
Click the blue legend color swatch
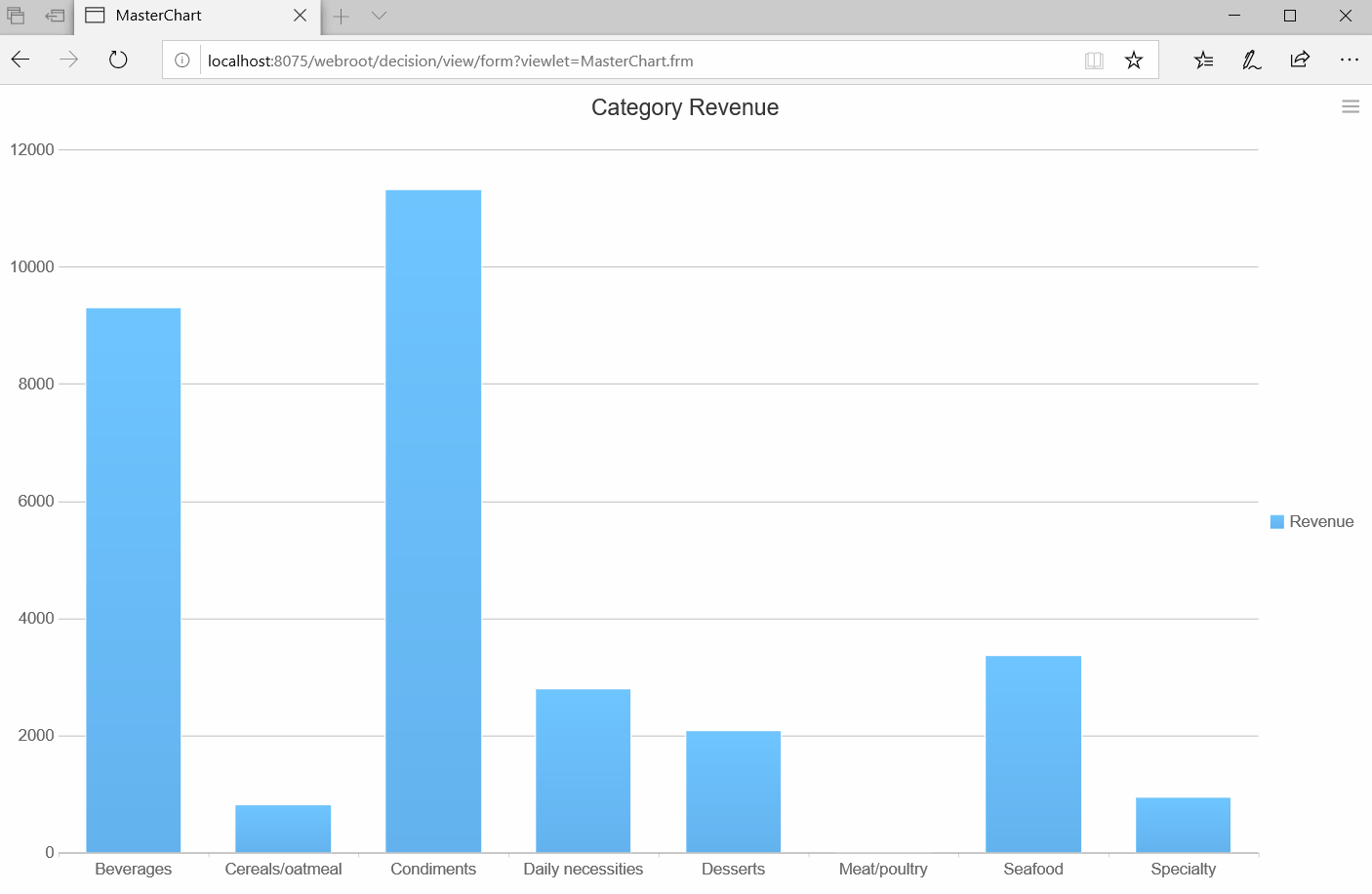[1275, 521]
